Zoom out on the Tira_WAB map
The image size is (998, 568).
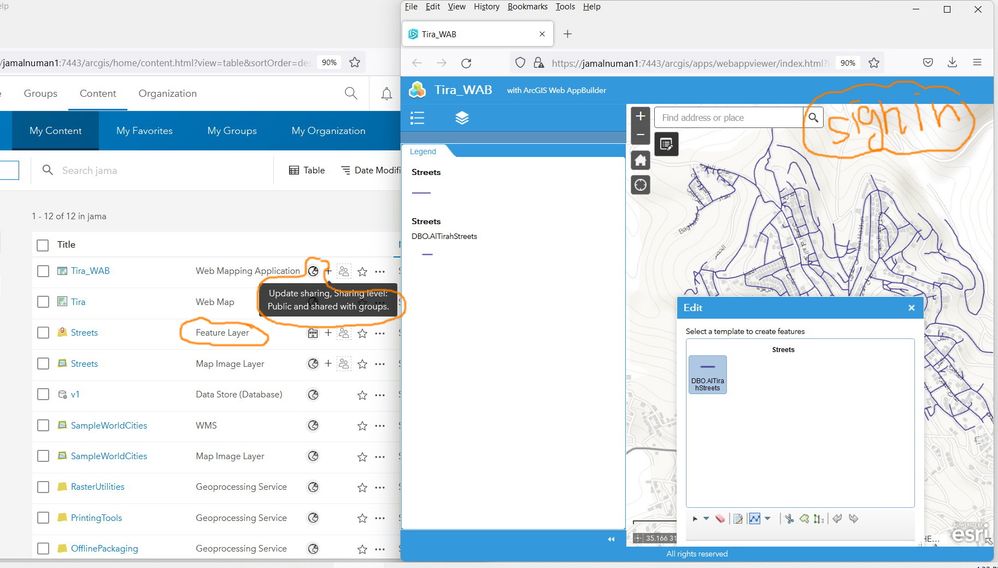click(640, 135)
